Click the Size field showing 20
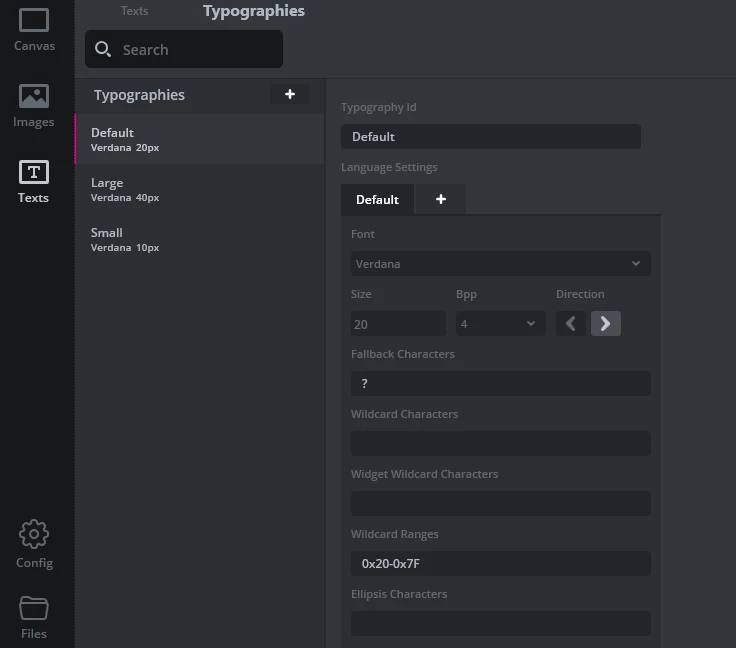Screen dimensions: 736x648 (x=398, y=323)
